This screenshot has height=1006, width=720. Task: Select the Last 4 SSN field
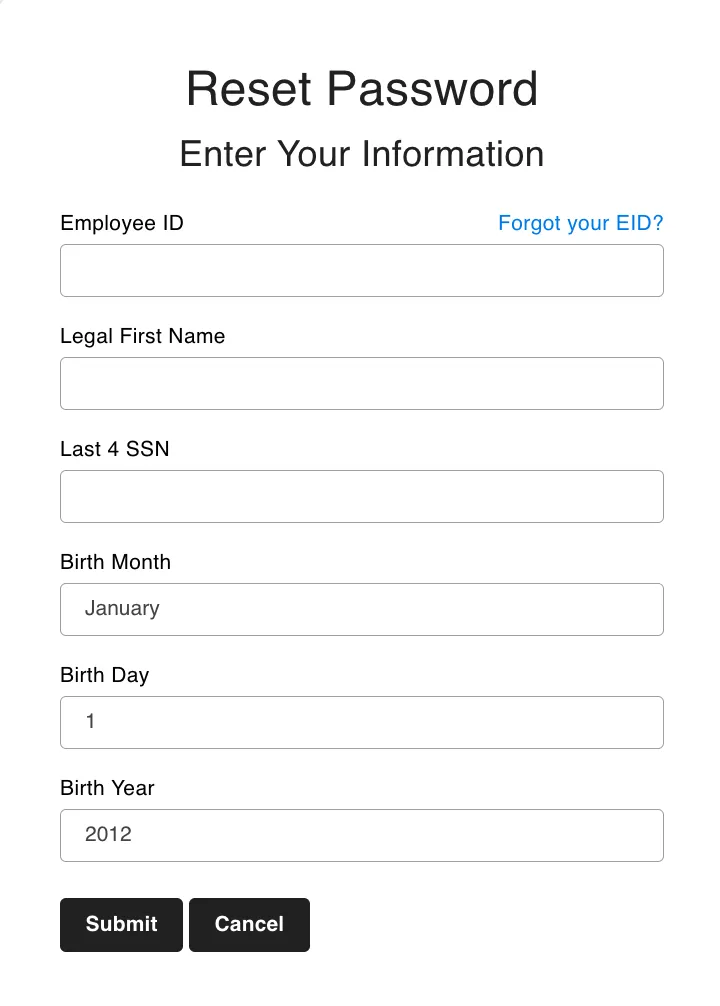pos(362,496)
